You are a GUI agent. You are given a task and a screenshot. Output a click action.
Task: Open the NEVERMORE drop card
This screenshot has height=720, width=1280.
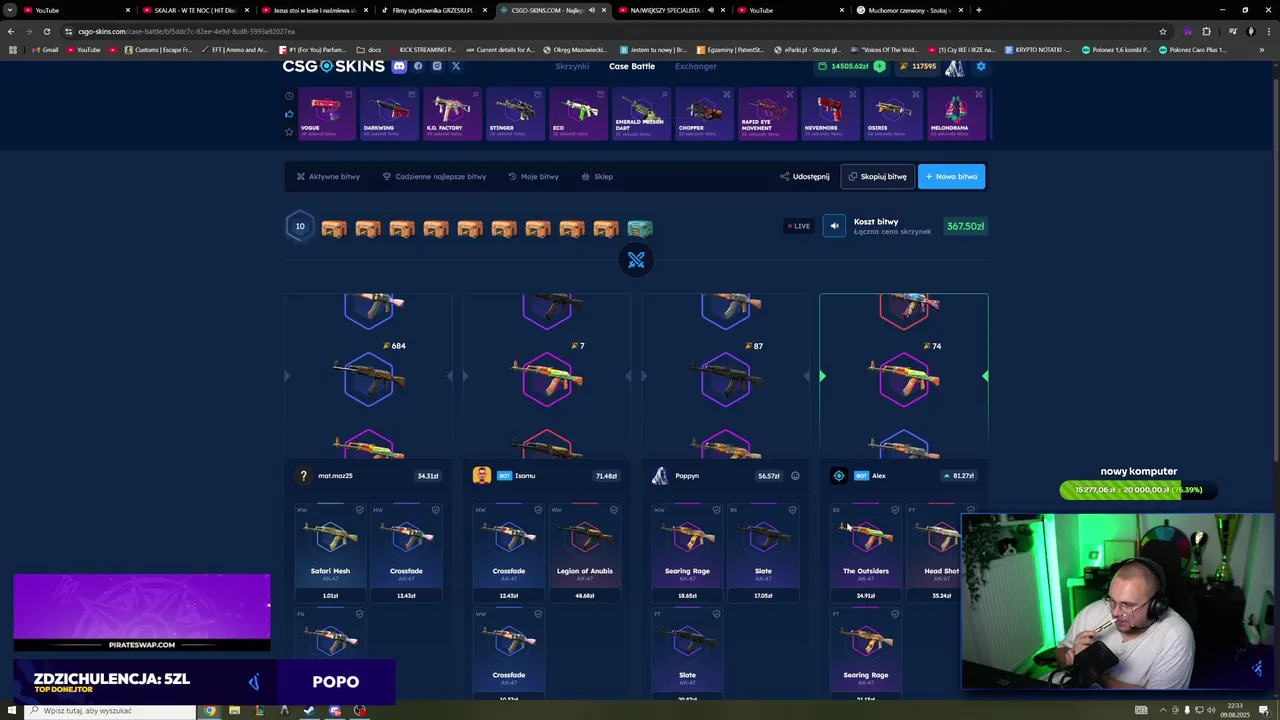[830, 114]
